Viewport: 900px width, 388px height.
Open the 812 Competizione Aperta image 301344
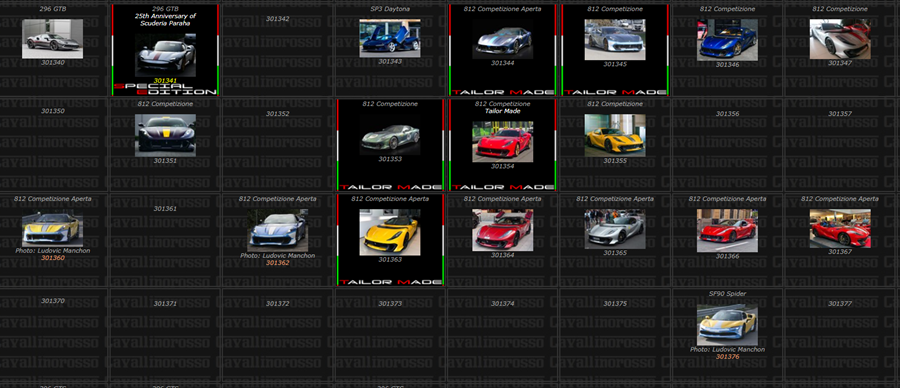tap(502, 40)
